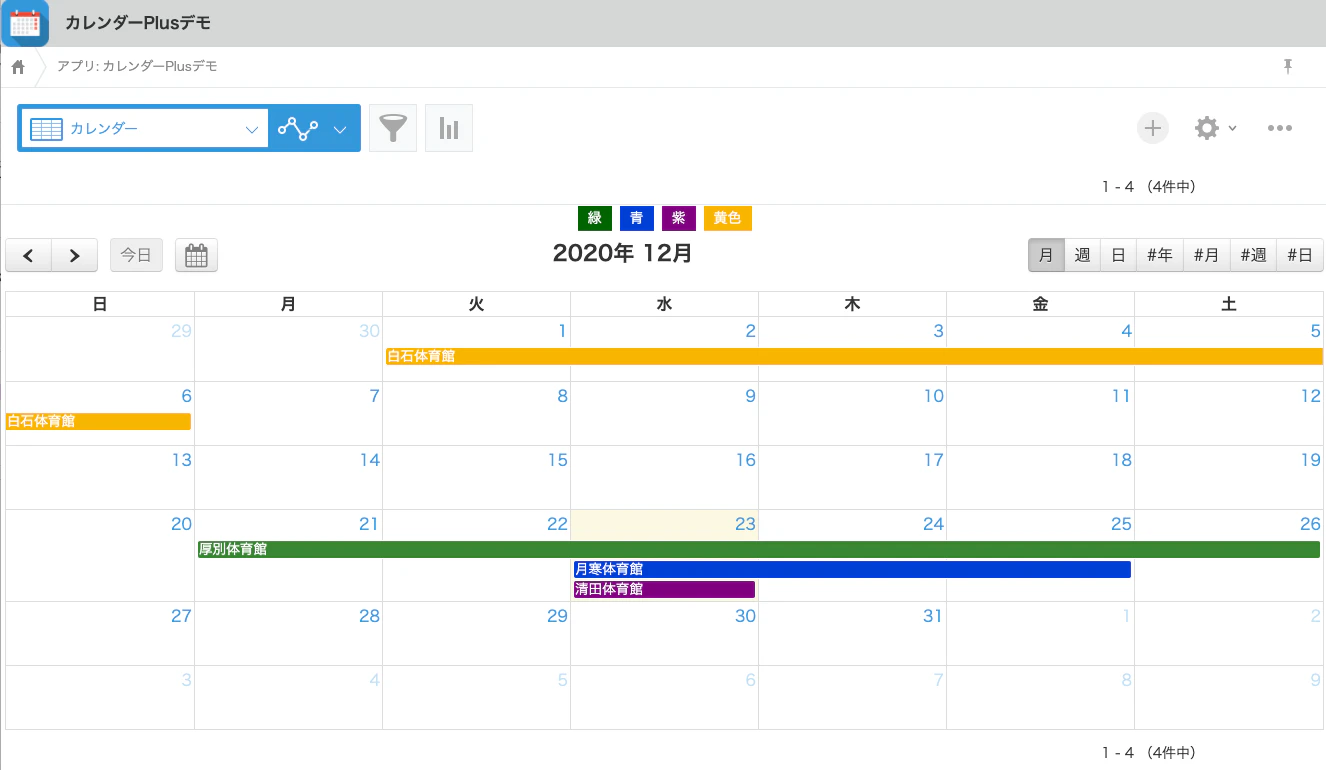Click the pin icon in breadcrumb bar

tap(1288, 66)
